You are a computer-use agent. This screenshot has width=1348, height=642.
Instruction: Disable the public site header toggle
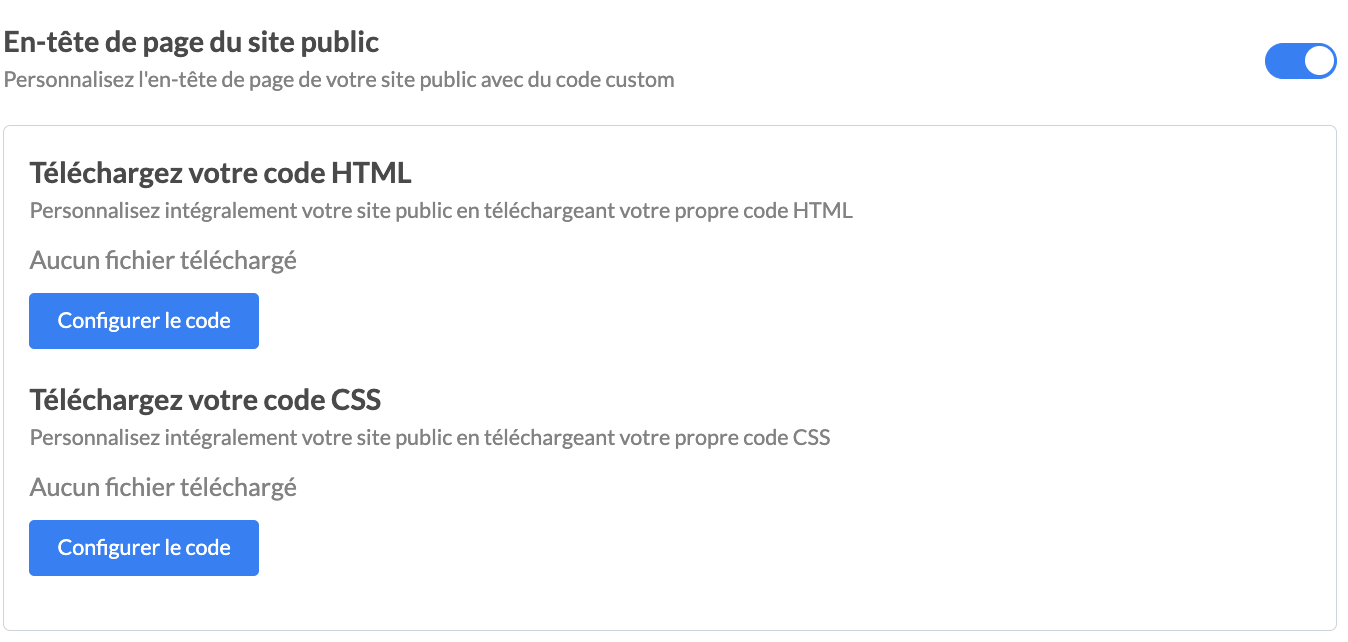[1300, 61]
